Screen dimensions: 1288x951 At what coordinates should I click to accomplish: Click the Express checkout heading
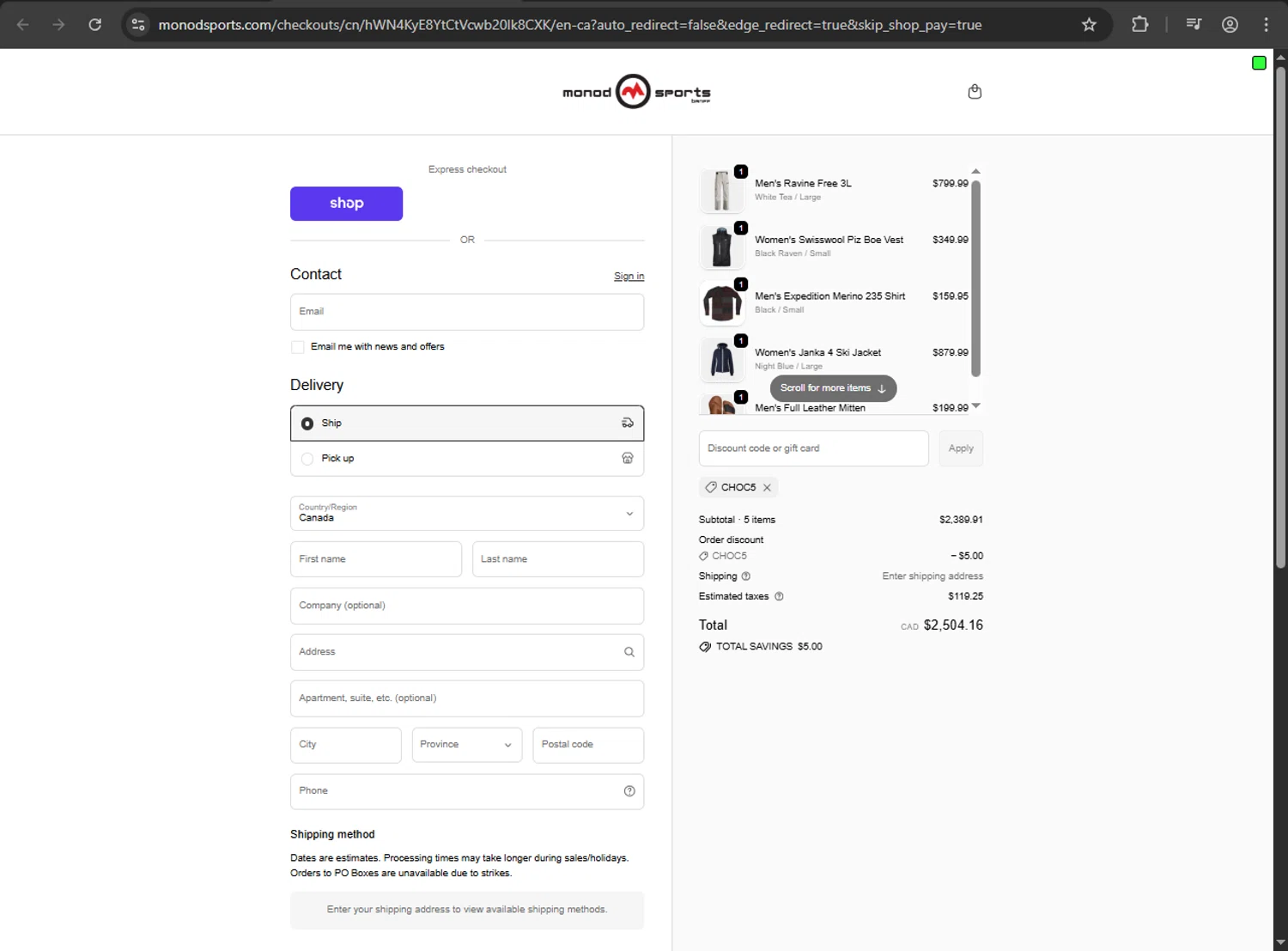[x=467, y=169]
